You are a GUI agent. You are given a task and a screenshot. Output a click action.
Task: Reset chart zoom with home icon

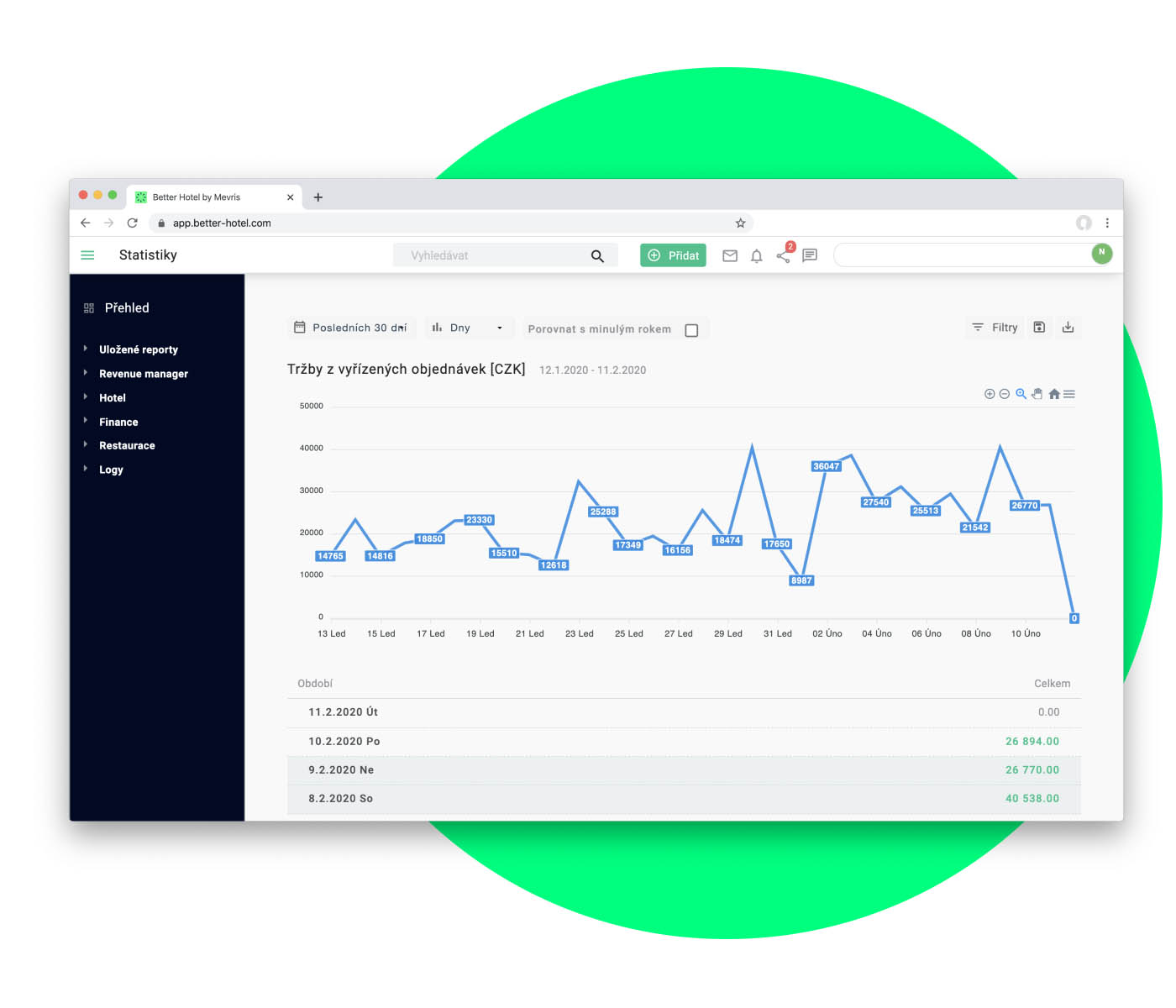click(x=1054, y=394)
